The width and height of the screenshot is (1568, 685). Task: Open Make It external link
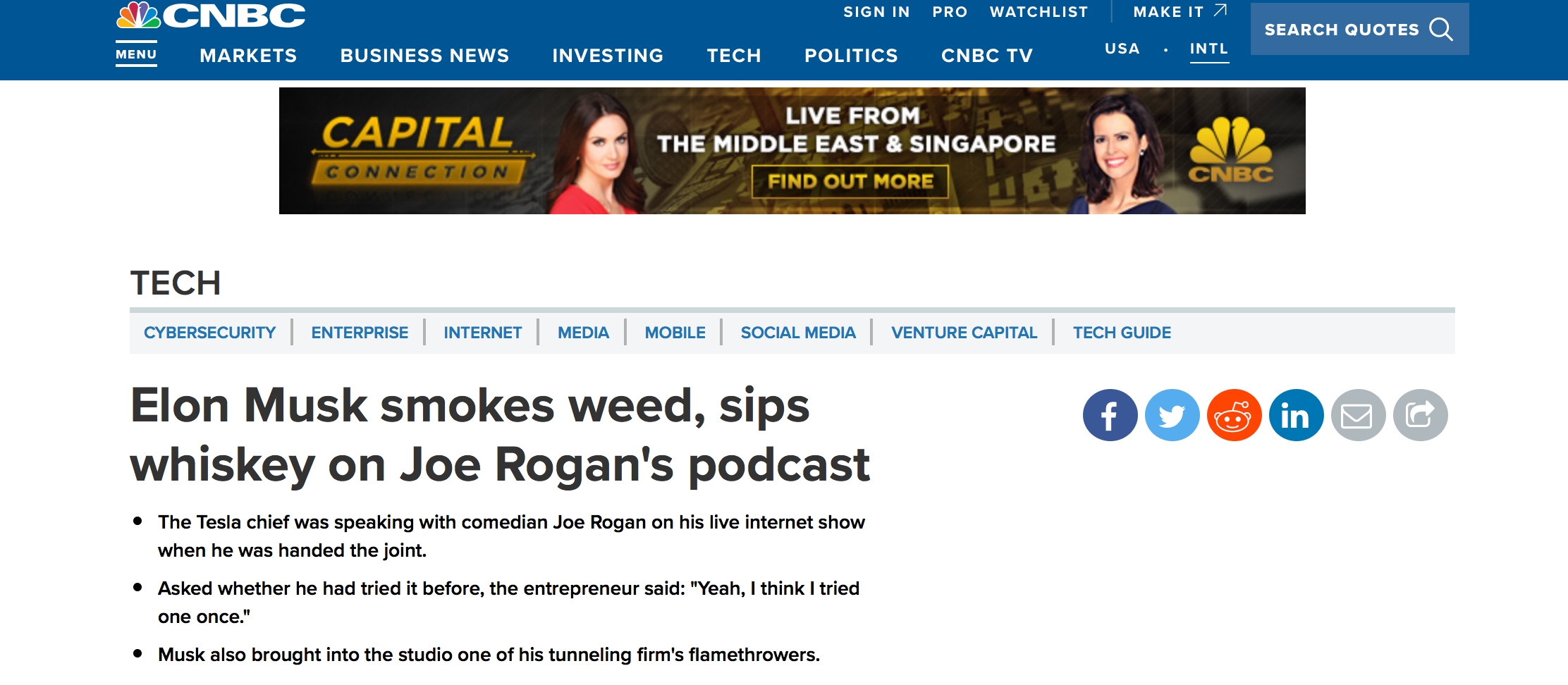pos(1180,11)
